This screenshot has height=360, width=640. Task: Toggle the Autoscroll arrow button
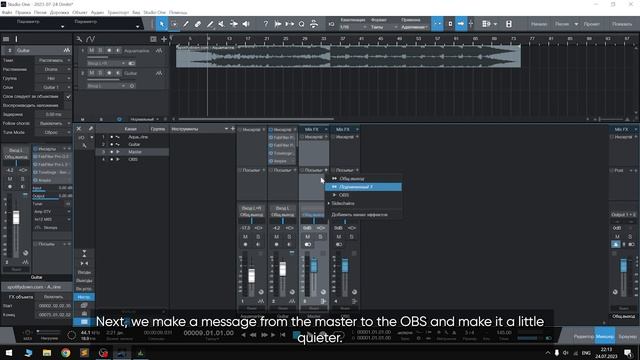pos(461,24)
